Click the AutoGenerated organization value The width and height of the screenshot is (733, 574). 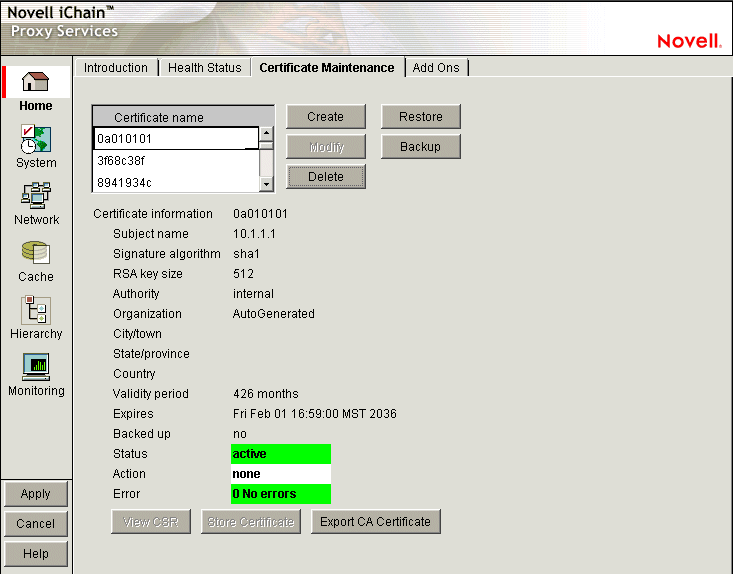pos(273,314)
